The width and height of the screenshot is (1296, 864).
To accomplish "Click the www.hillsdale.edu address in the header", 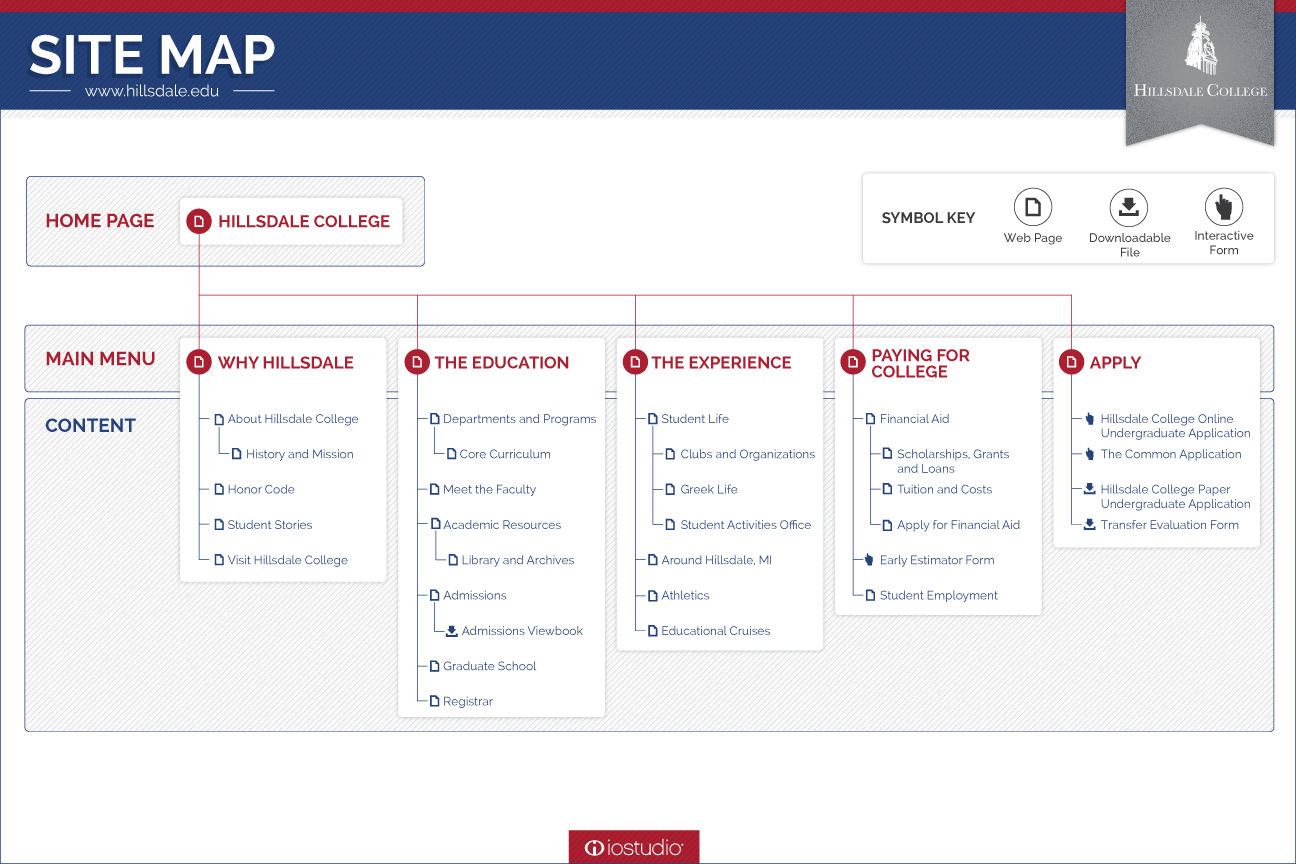I will coord(152,90).
